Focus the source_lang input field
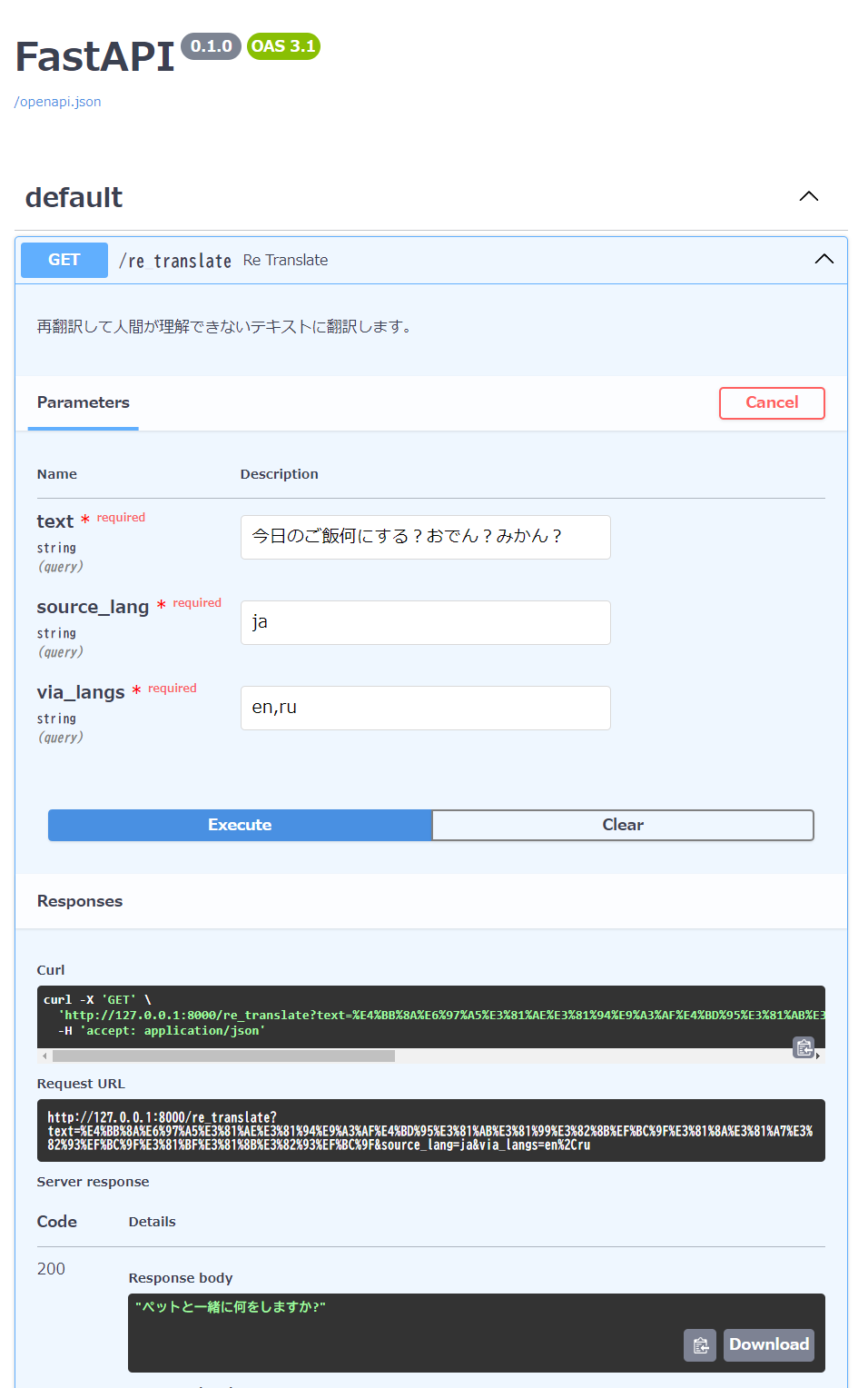868x1388 pixels. point(425,622)
